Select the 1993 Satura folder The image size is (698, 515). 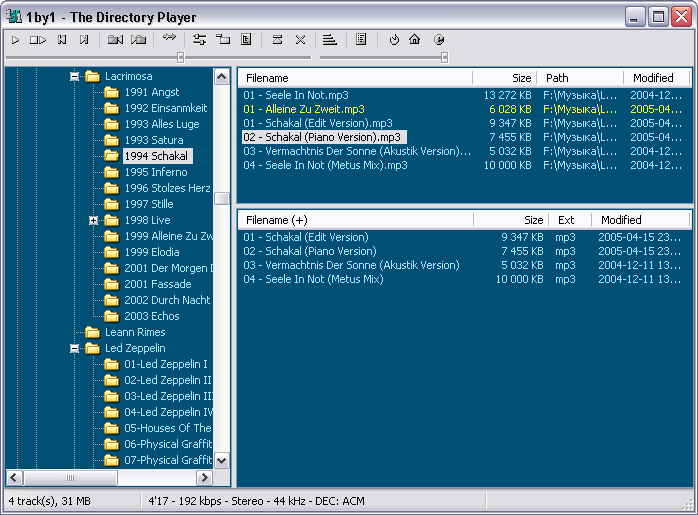154,140
